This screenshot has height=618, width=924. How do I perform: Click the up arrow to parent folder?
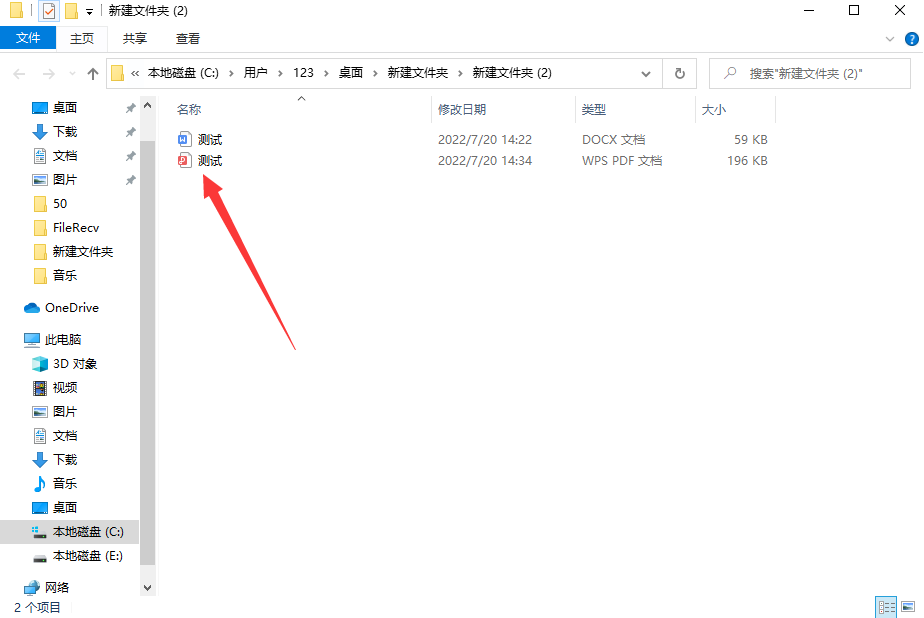pyautogui.click(x=92, y=73)
